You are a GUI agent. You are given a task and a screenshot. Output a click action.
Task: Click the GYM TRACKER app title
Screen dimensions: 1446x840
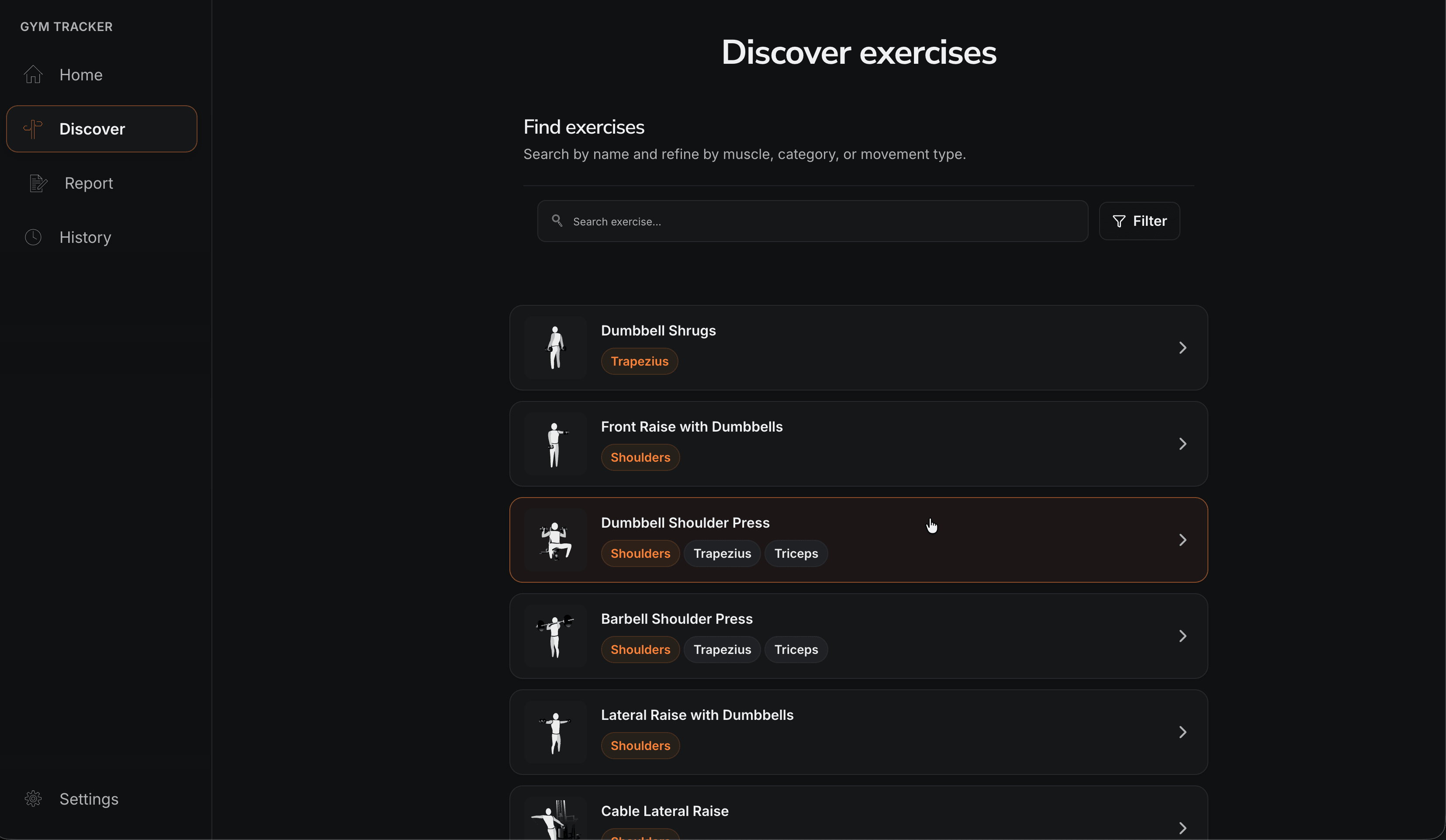tap(66, 26)
